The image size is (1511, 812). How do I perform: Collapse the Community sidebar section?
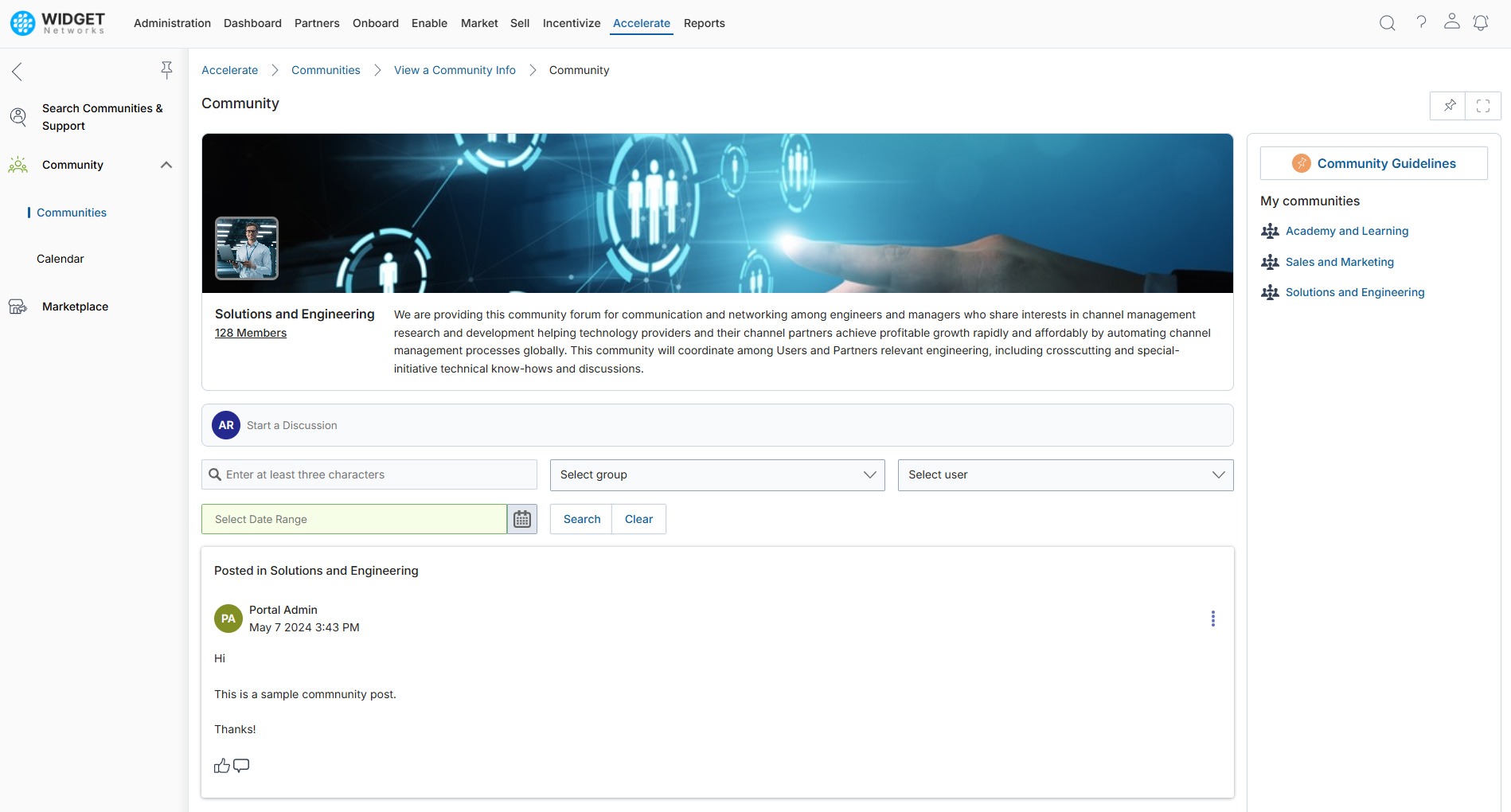tap(166, 165)
